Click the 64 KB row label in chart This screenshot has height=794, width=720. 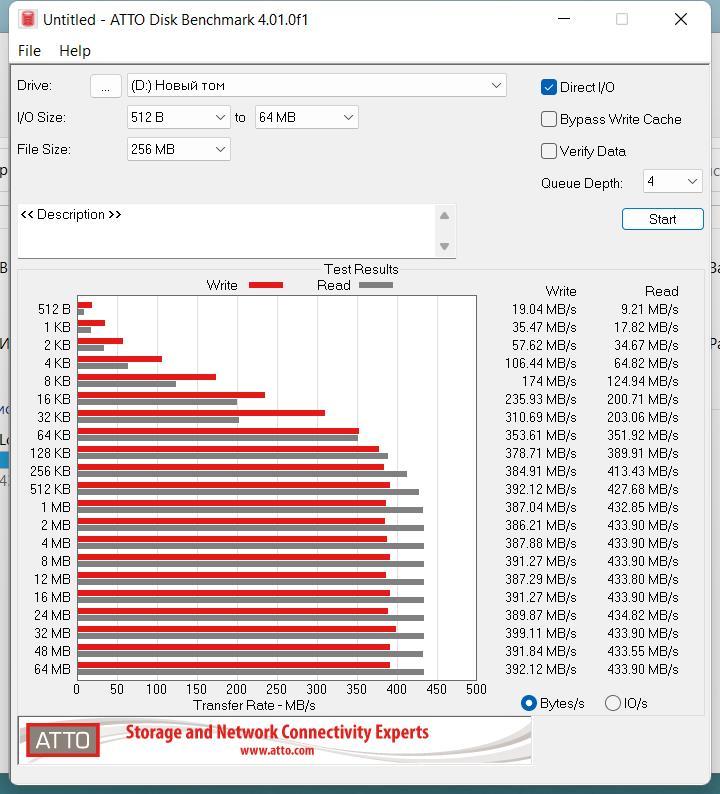tap(54, 435)
